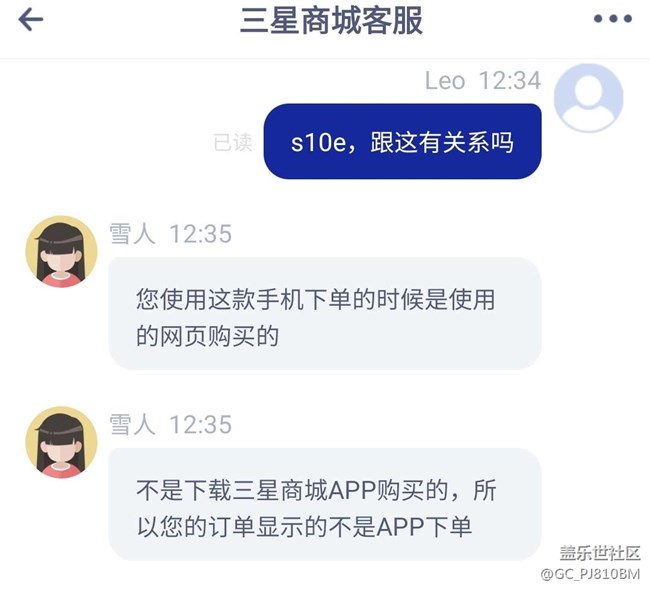The height and width of the screenshot is (594, 650).
Task: Tap the 已读 read status label
Action: [233, 143]
